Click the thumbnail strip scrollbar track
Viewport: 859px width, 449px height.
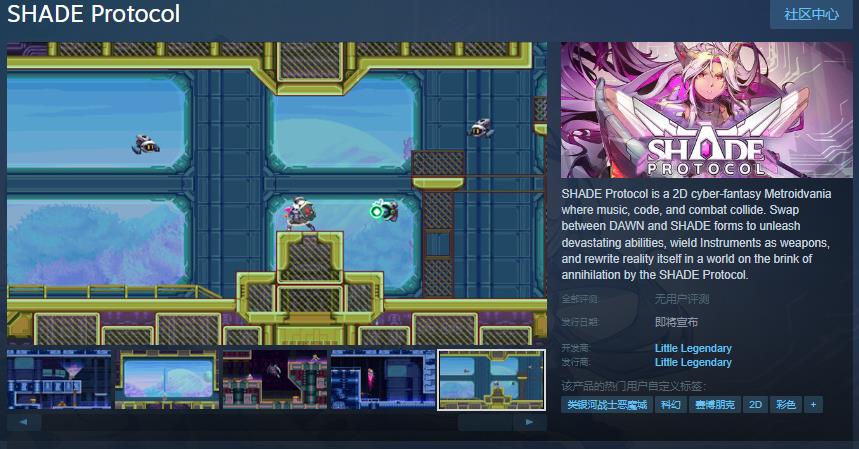[277, 422]
